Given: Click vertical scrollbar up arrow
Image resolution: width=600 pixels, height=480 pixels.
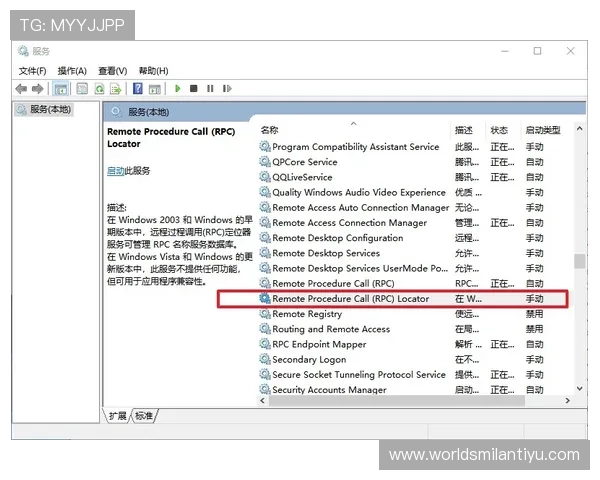Looking at the screenshot, I should 580,129.
